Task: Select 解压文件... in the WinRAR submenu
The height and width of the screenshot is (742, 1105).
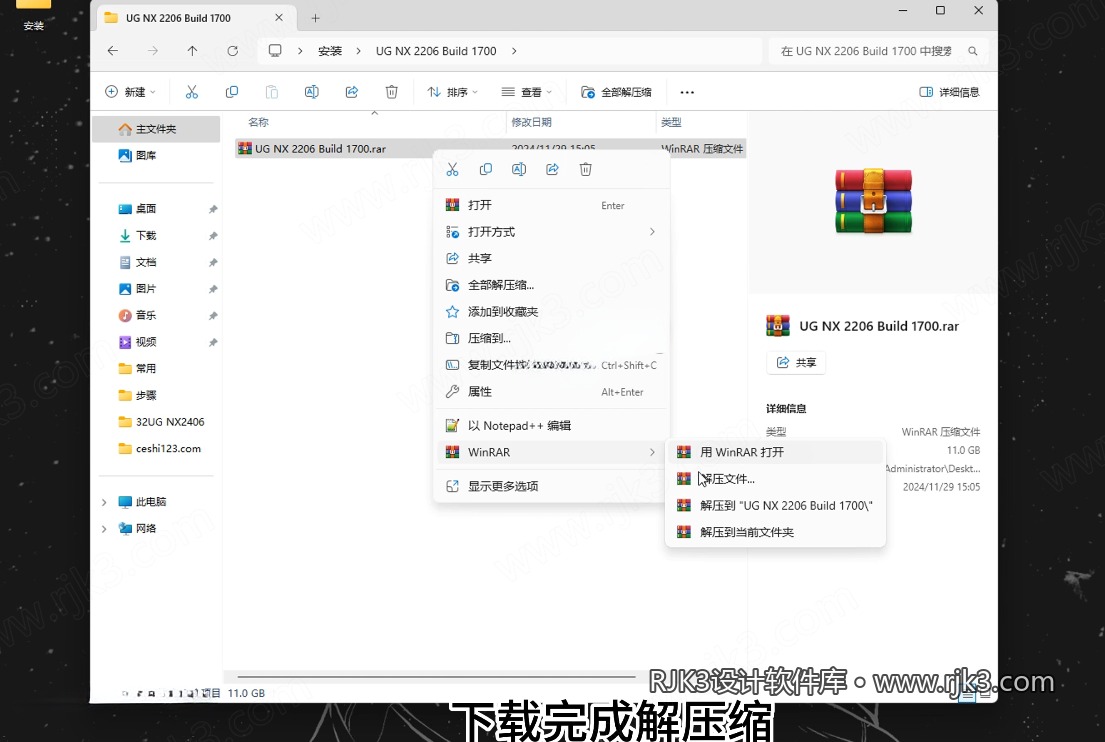Action: (x=775, y=479)
